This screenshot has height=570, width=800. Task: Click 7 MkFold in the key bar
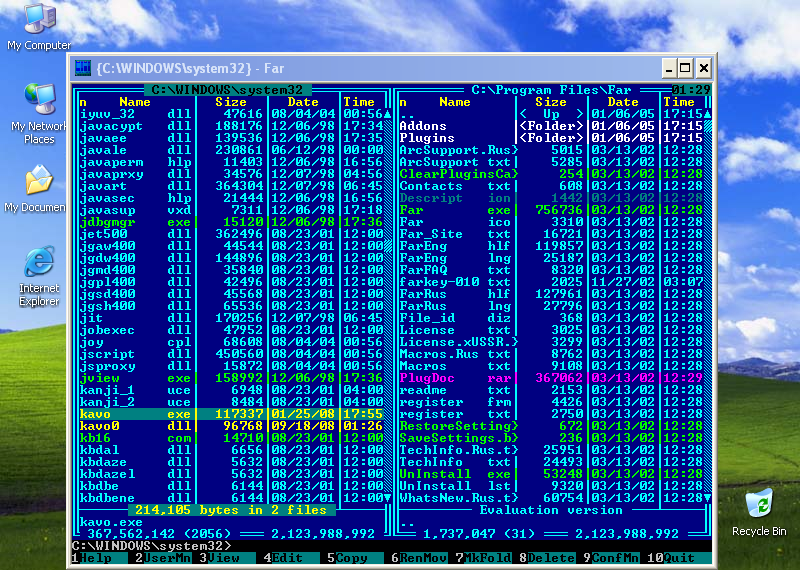(483, 558)
